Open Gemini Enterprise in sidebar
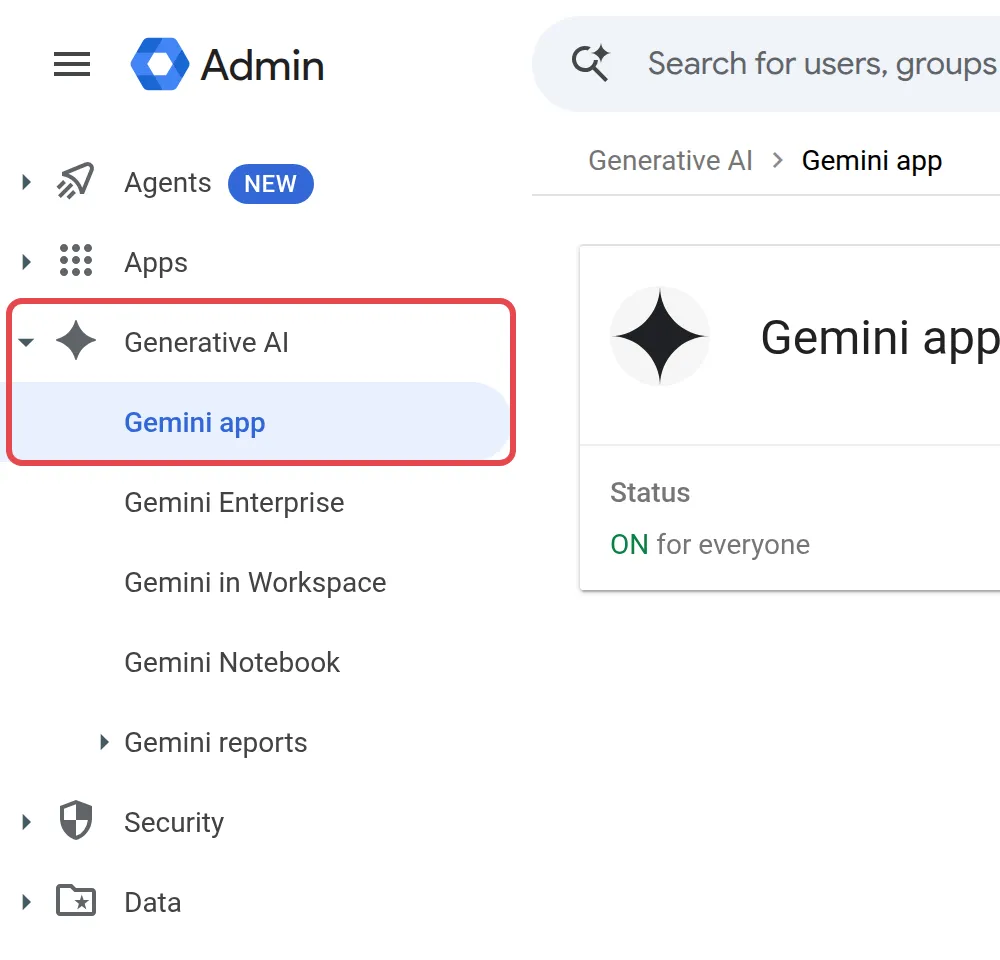The image size is (1000, 960). pos(234,503)
